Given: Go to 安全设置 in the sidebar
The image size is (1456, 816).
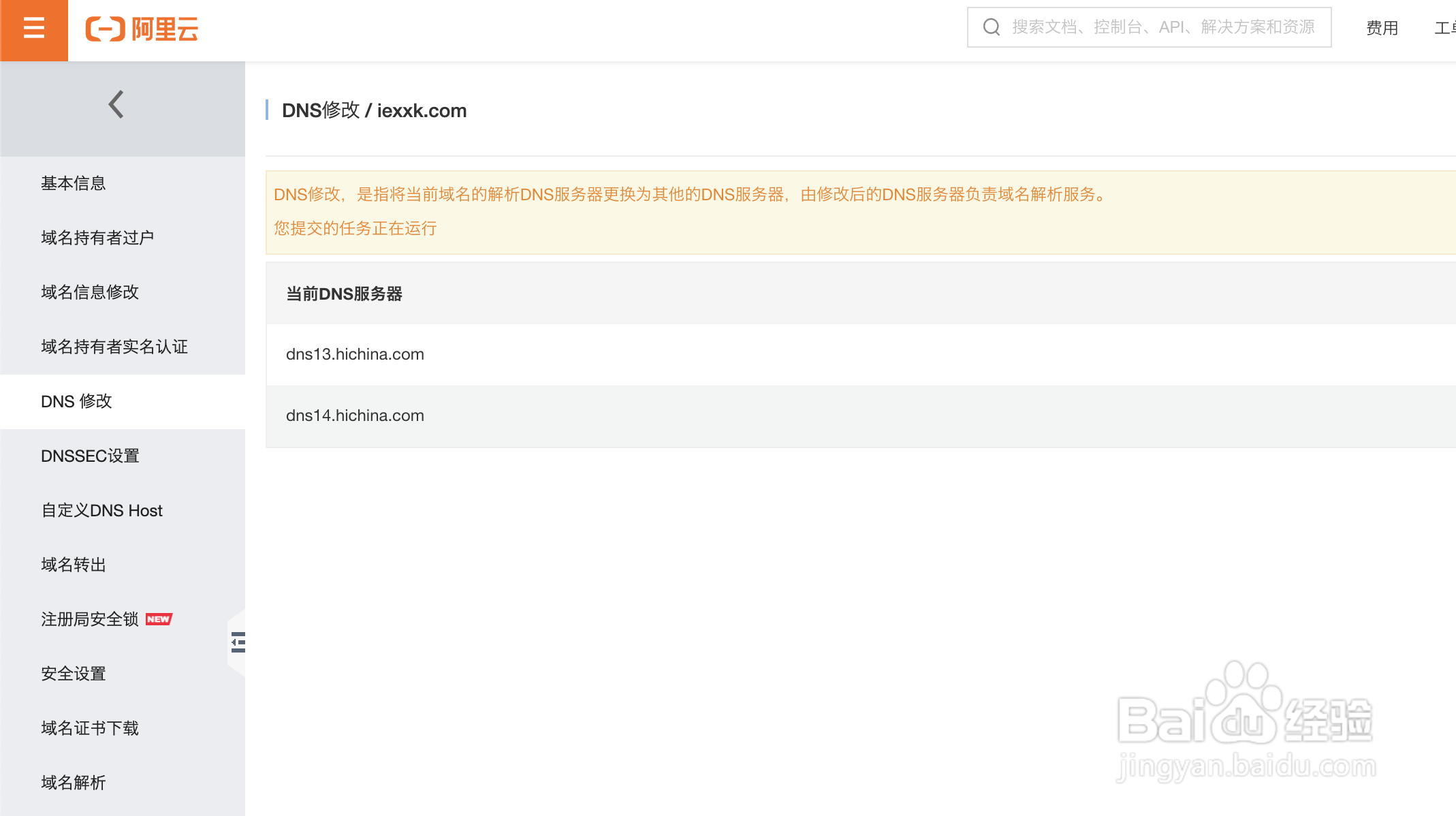Looking at the screenshot, I should tap(74, 674).
